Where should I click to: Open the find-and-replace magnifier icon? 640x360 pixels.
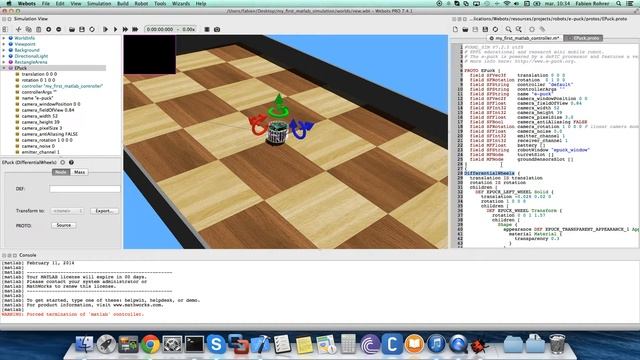tap(519, 29)
